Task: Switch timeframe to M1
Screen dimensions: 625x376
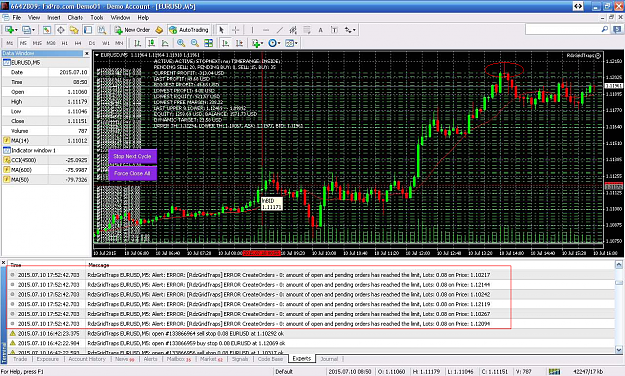Action: [x=10, y=43]
